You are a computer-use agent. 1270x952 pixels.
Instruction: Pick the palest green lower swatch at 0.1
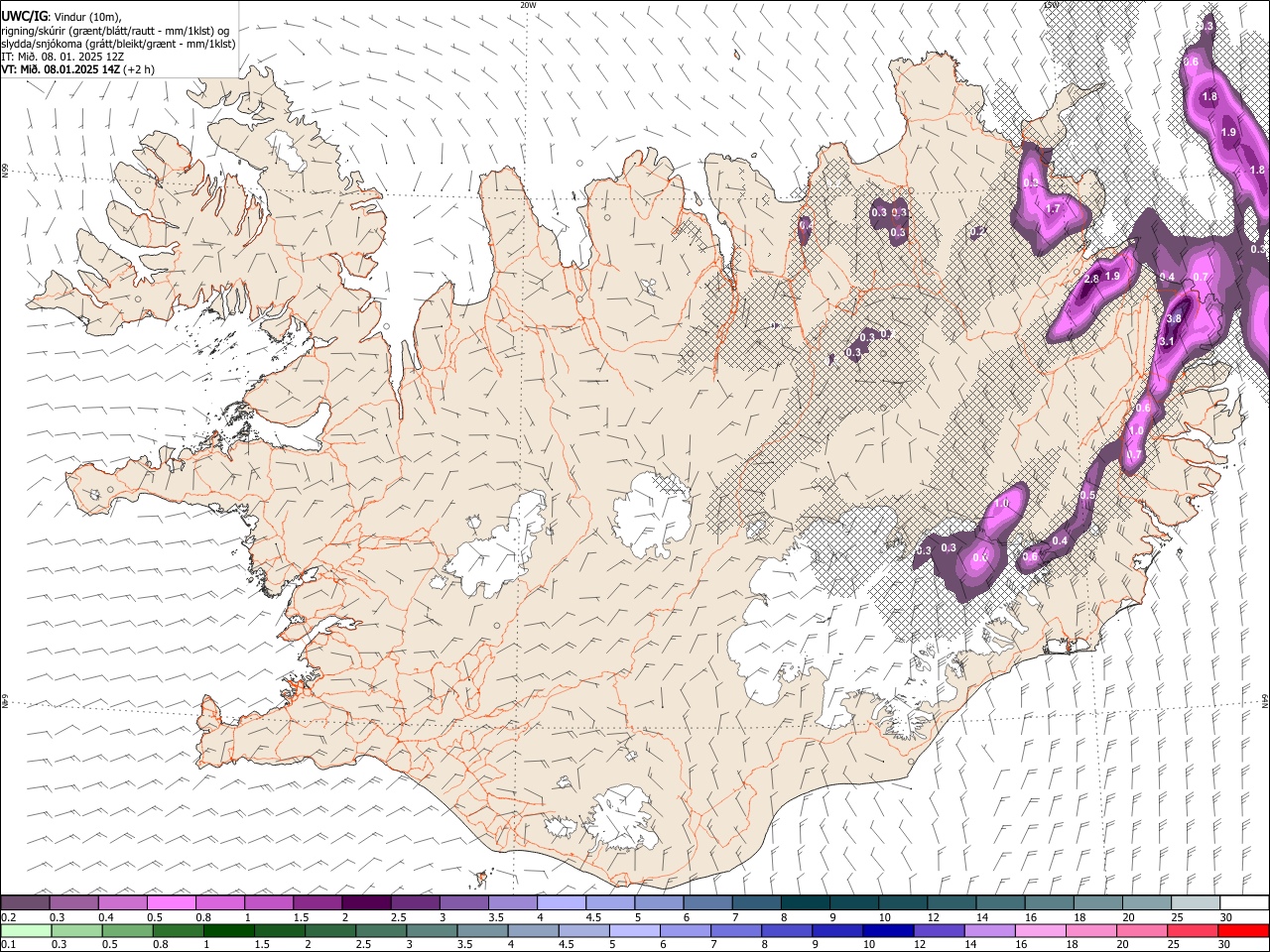pyautogui.click(x=27, y=930)
